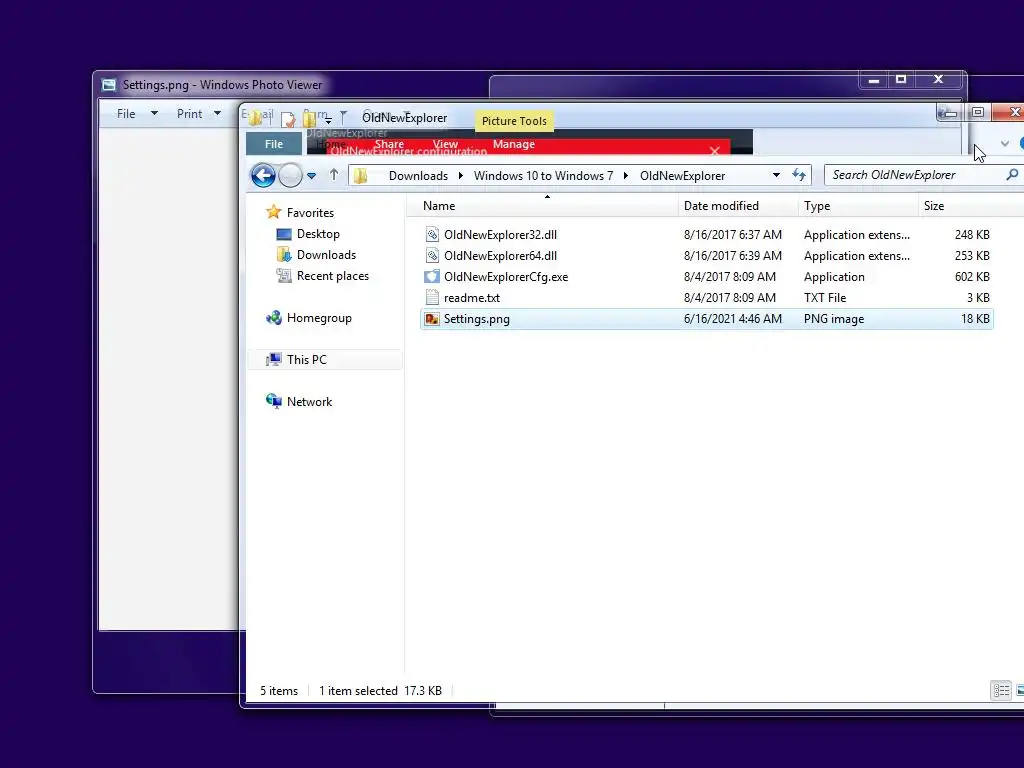Open the File ribbon tab
The height and width of the screenshot is (768, 1024).
[274, 144]
